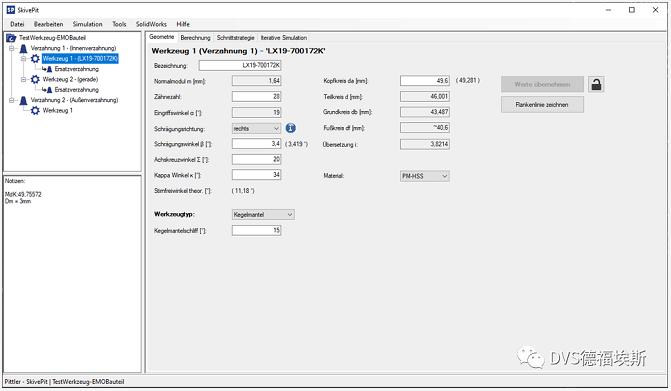Click the bell-shaped icon of Verzahnung 1
This screenshot has width=671, height=391.
pos(24,48)
